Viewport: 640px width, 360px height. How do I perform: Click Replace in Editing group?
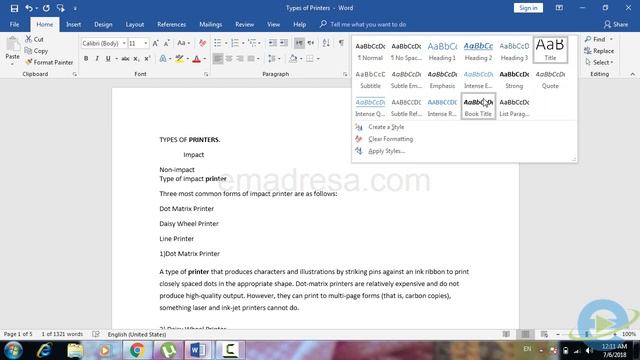(599, 51)
